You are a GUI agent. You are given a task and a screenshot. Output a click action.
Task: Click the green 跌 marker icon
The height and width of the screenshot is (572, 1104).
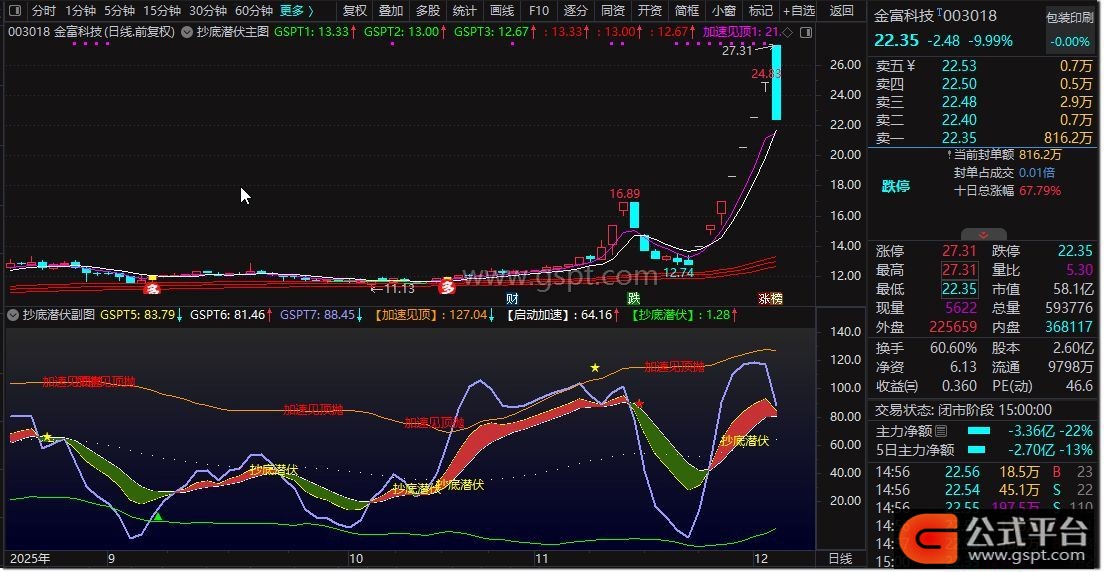[633, 299]
